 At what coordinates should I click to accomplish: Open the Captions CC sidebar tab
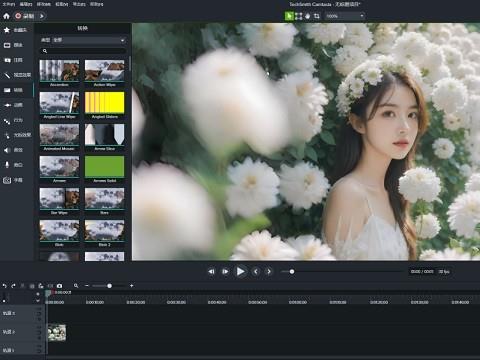(x=16, y=180)
